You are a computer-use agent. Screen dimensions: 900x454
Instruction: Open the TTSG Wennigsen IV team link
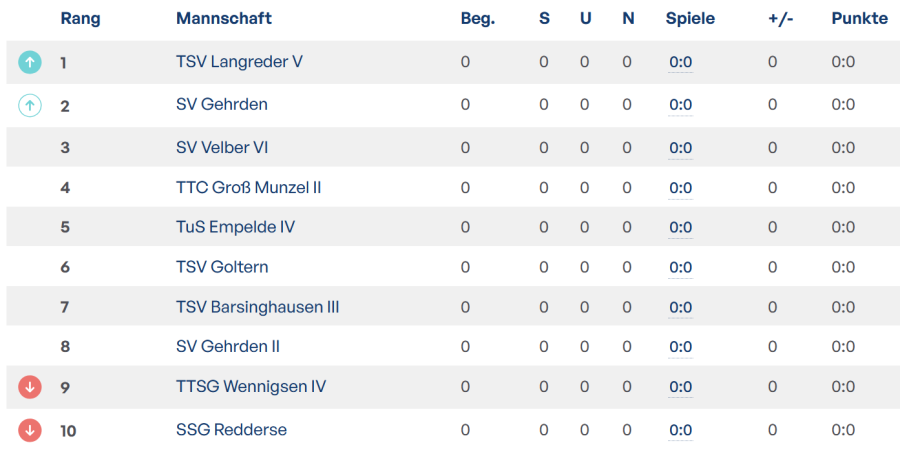coord(251,386)
